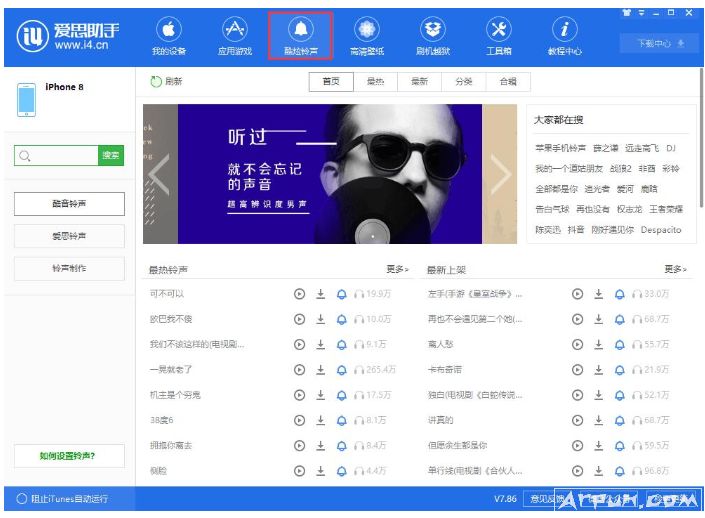Download the 离人愁 ringtone
Image resolution: width=705 pixels, height=518 pixels.
point(598,344)
